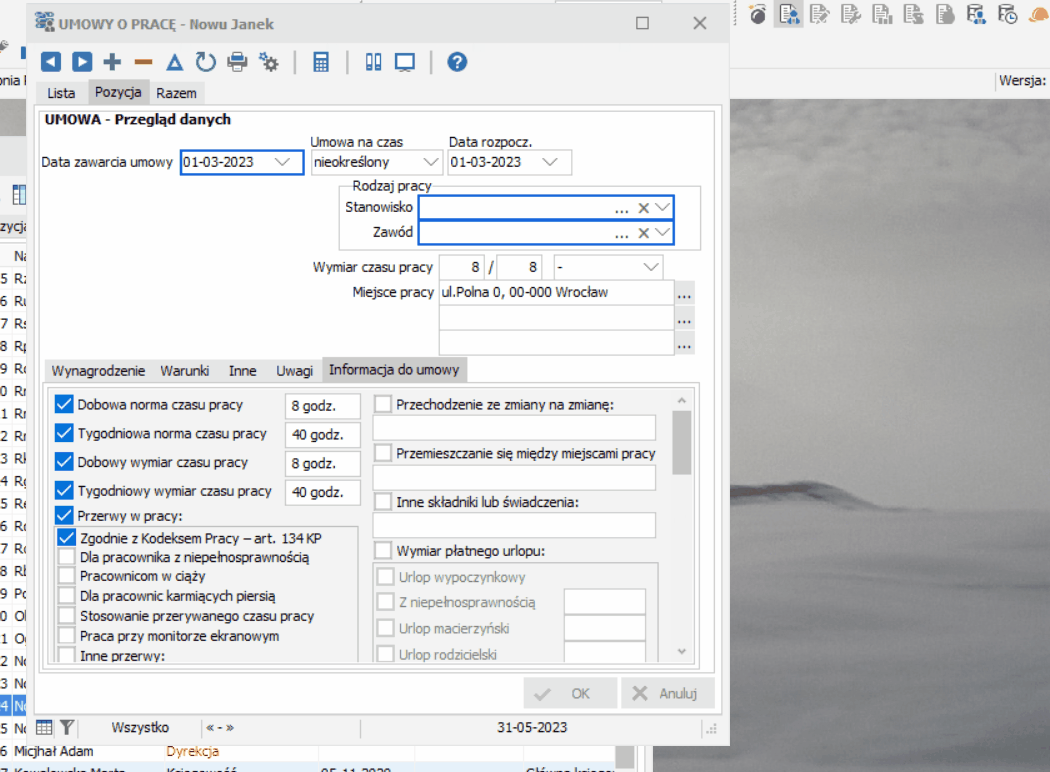The height and width of the screenshot is (772, 1050).
Task: Uncheck Dobowa norma czasu pracy
Action: (x=64, y=404)
